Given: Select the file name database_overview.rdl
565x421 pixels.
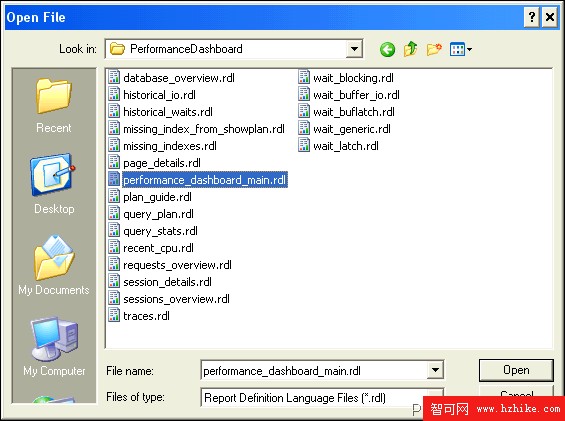Looking at the screenshot, I should pyautogui.click(x=179, y=78).
